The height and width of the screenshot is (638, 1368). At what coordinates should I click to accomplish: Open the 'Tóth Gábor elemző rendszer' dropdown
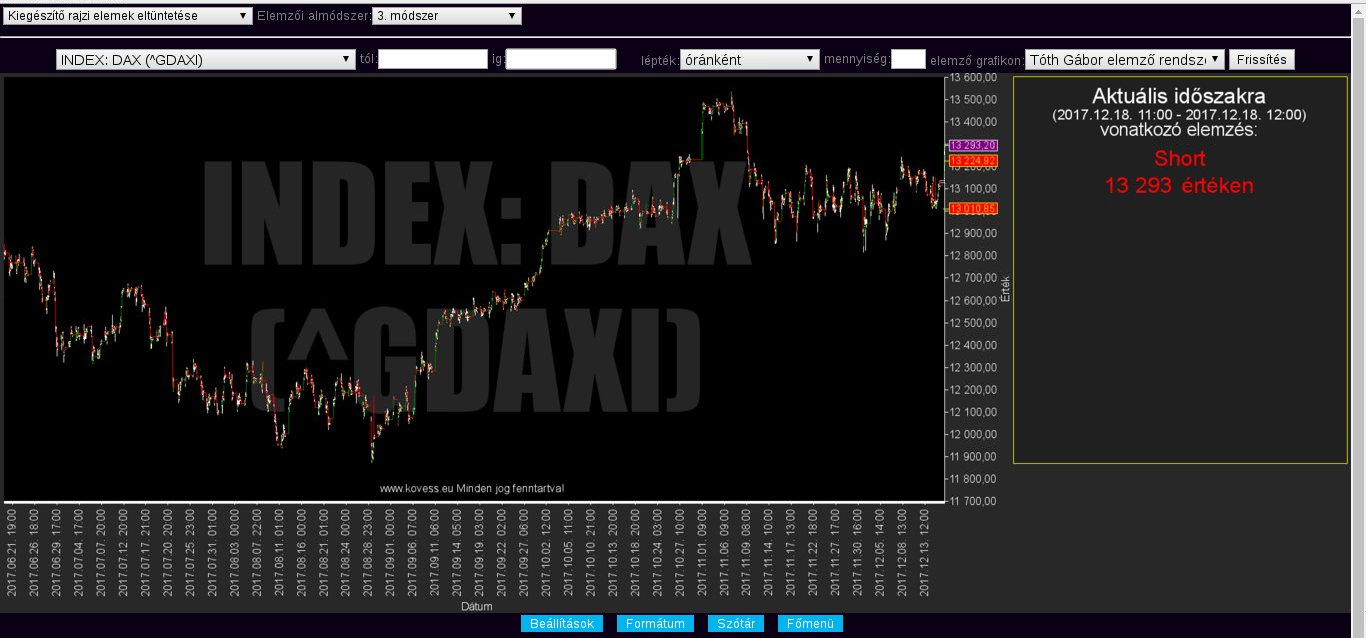pos(1124,60)
